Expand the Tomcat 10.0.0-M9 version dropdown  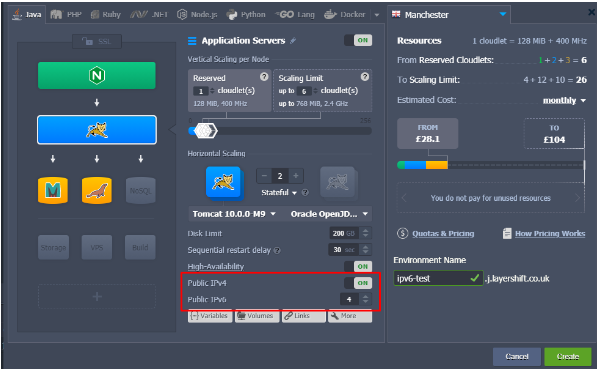(x=234, y=214)
